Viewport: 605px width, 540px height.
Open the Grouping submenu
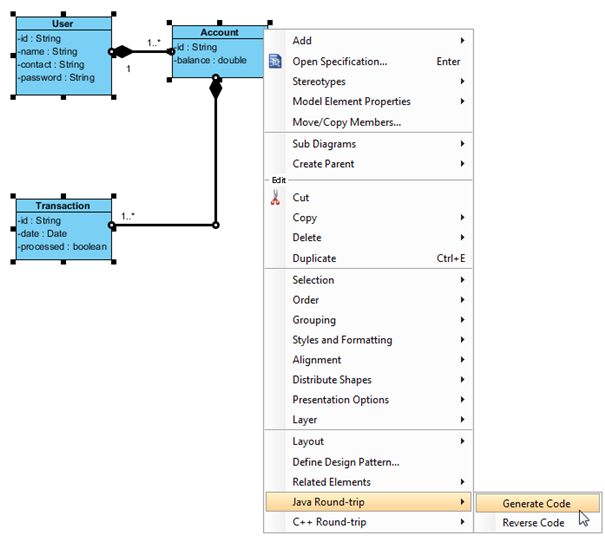click(368, 320)
